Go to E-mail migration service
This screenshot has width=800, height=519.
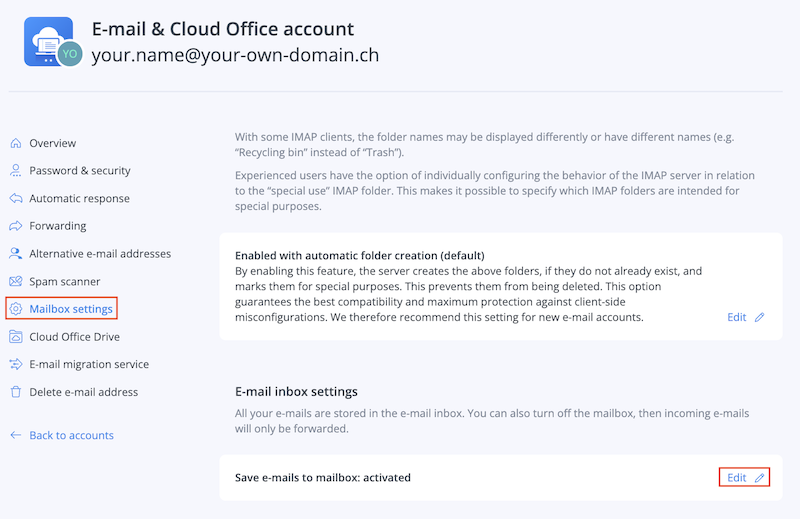(89, 364)
